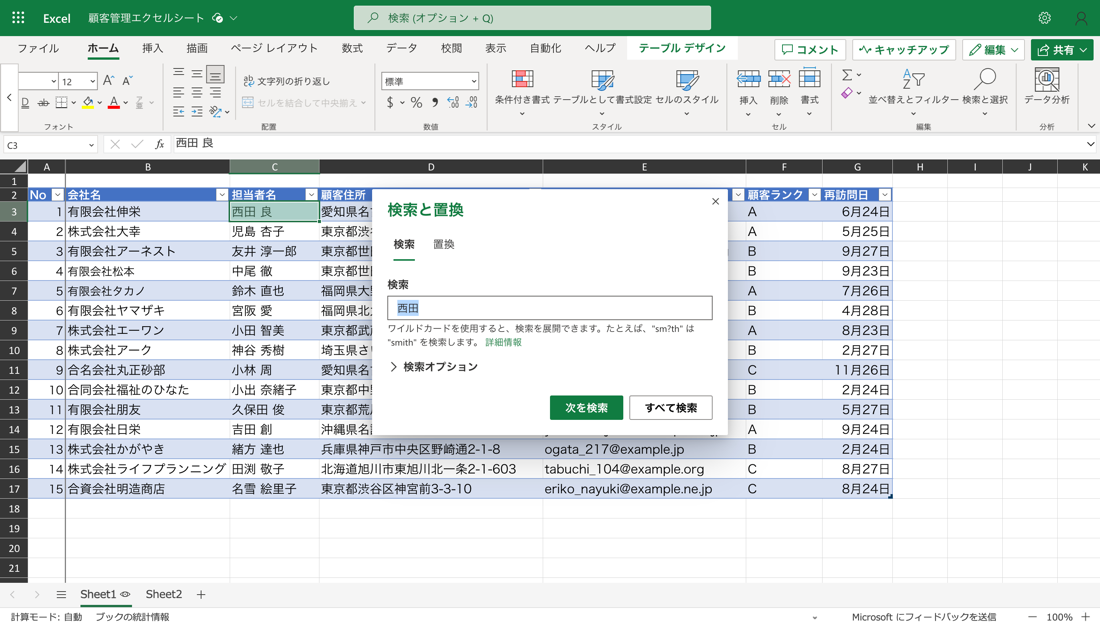1100x625 pixels.
Task: Open the 再訪問日 column filter dropdown
Action: (885, 195)
